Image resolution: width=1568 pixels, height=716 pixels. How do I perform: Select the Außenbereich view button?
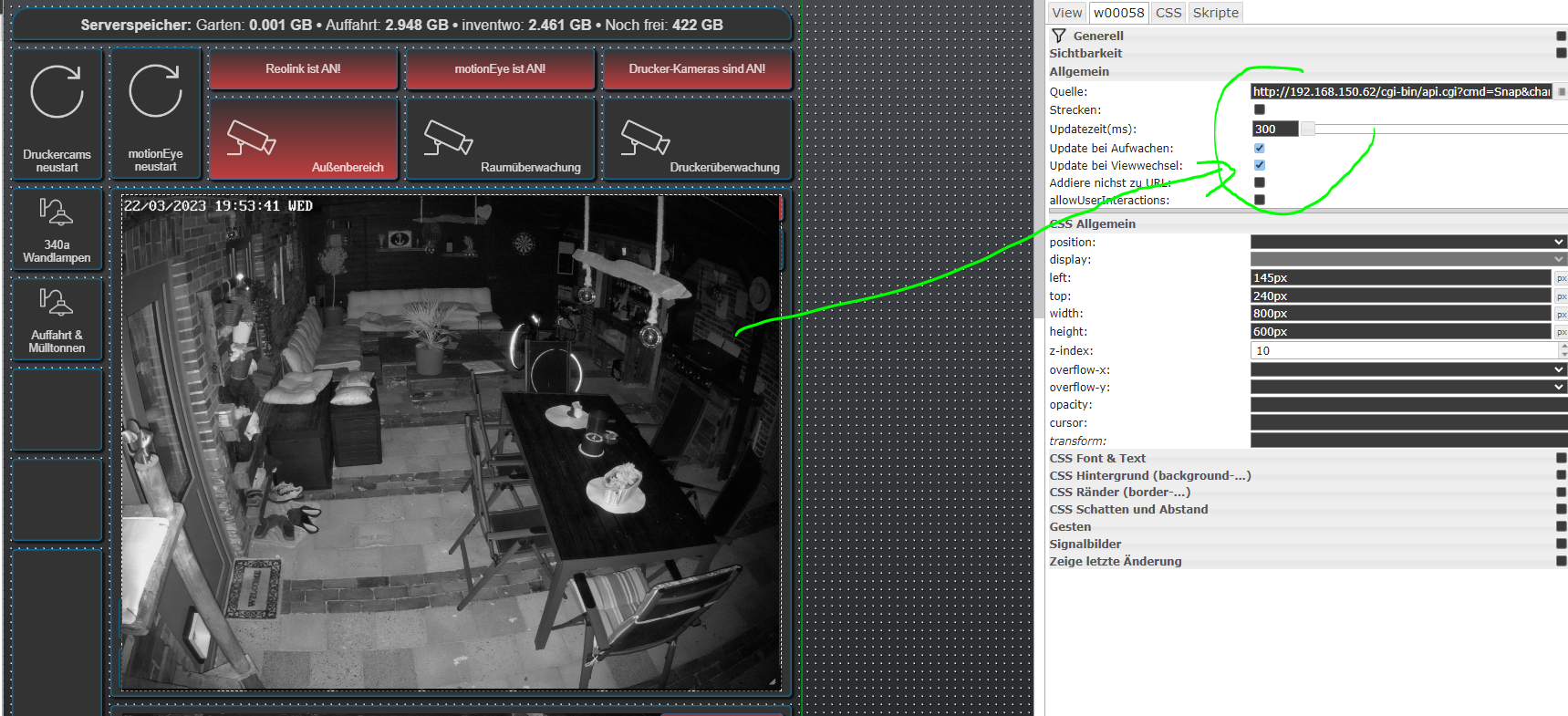coord(304,138)
